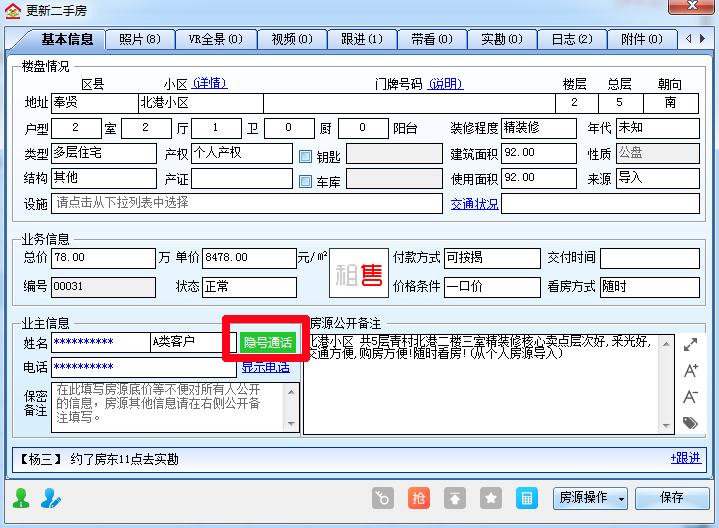
Task: Click the tab scroll right arrow
Action: coord(702,39)
